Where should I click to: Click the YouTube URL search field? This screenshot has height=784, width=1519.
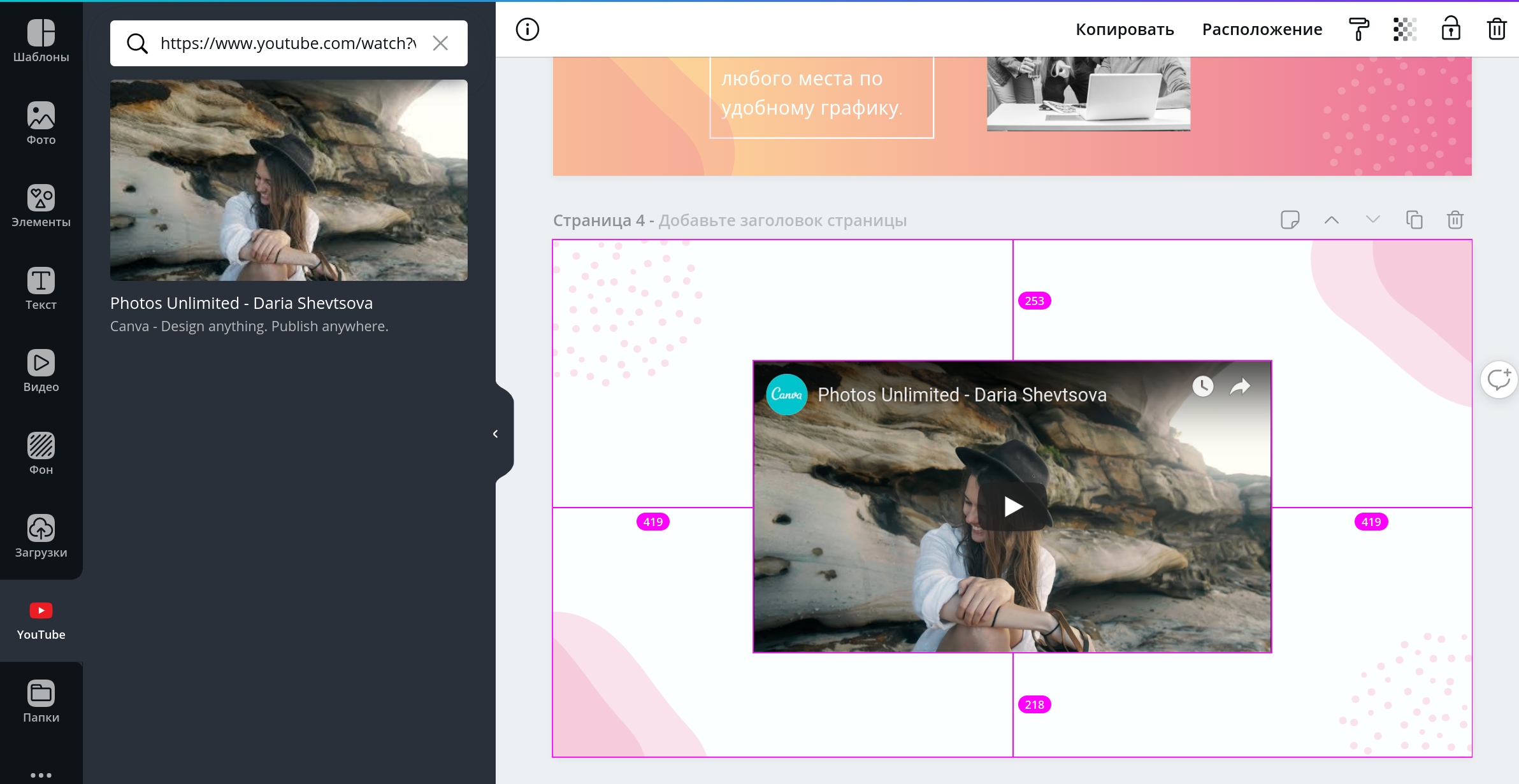(x=288, y=43)
